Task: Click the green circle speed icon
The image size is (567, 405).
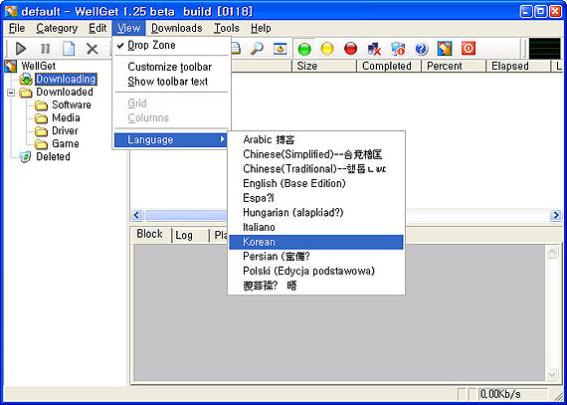Action: tap(304, 49)
